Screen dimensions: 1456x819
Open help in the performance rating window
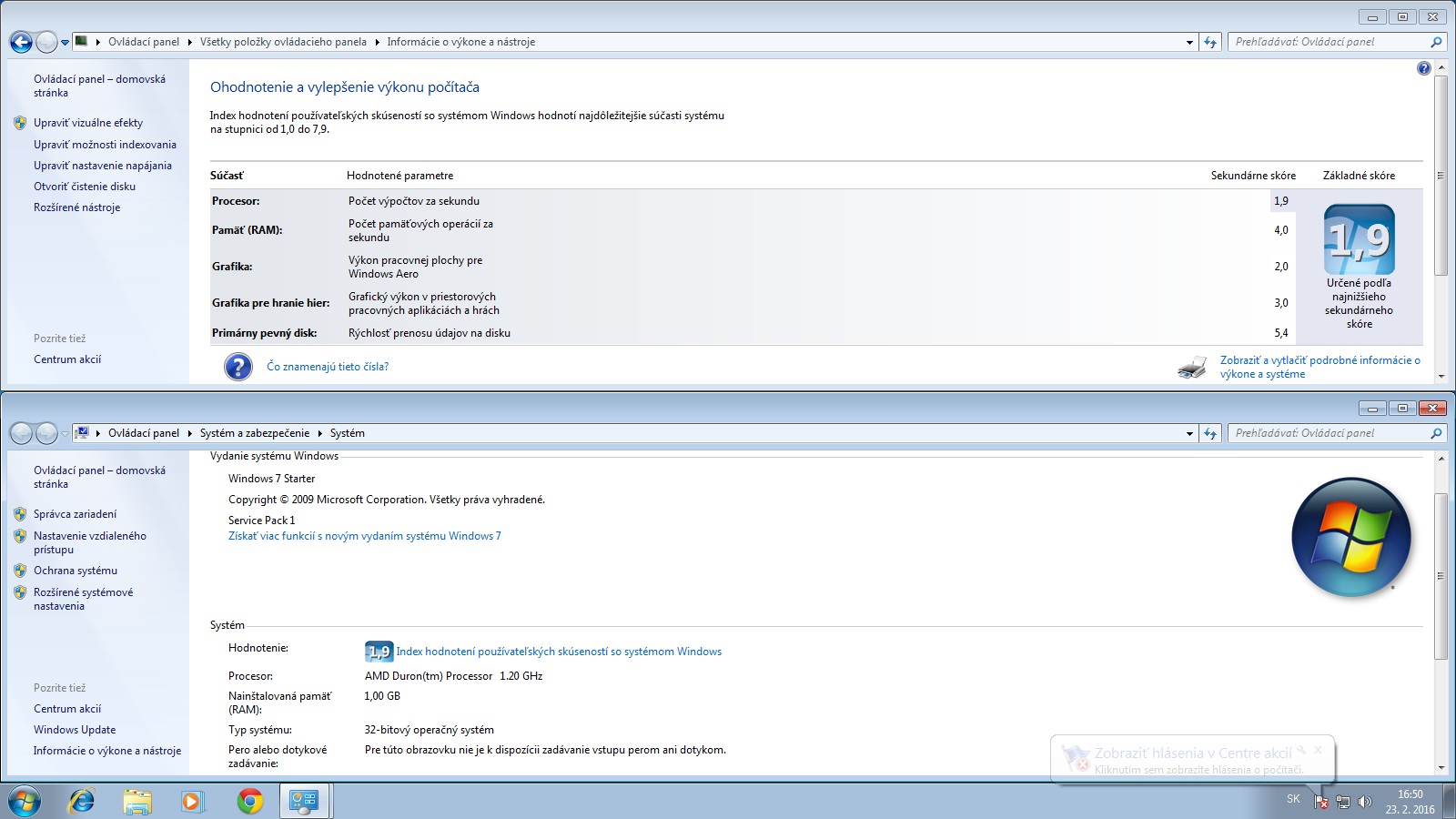click(1424, 68)
